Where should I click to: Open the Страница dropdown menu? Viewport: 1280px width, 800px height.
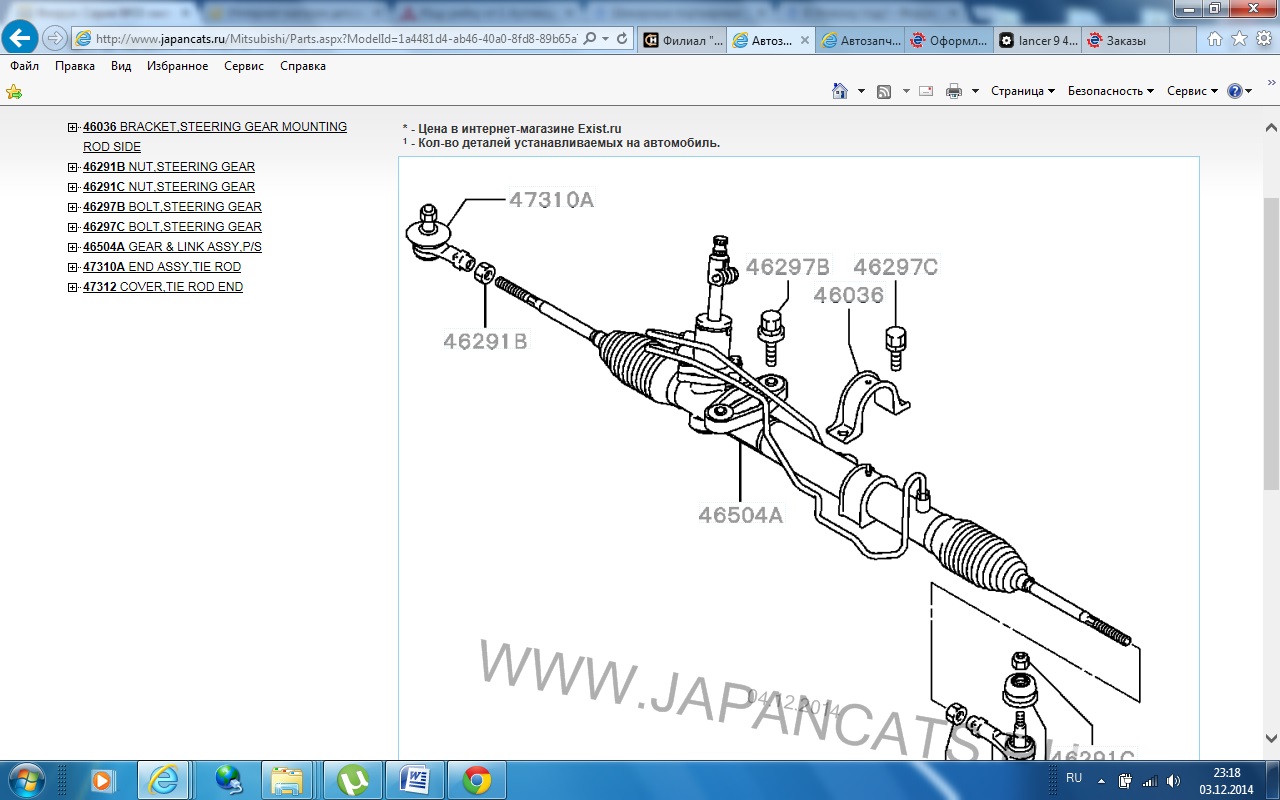tap(1022, 91)
